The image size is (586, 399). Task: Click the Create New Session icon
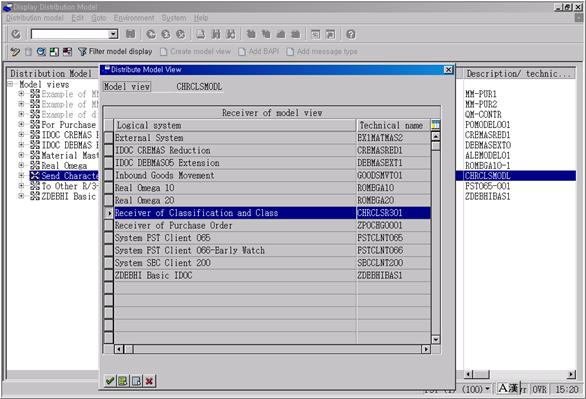point(316,34)
